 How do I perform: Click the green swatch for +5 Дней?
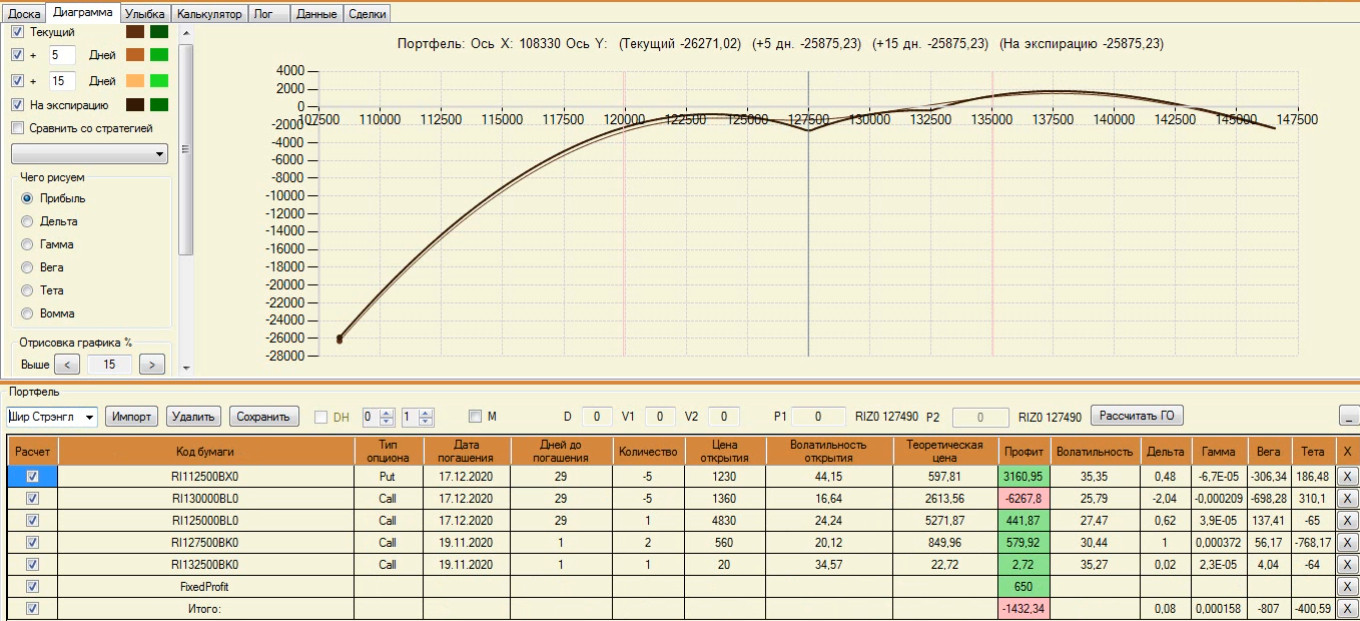159,54
